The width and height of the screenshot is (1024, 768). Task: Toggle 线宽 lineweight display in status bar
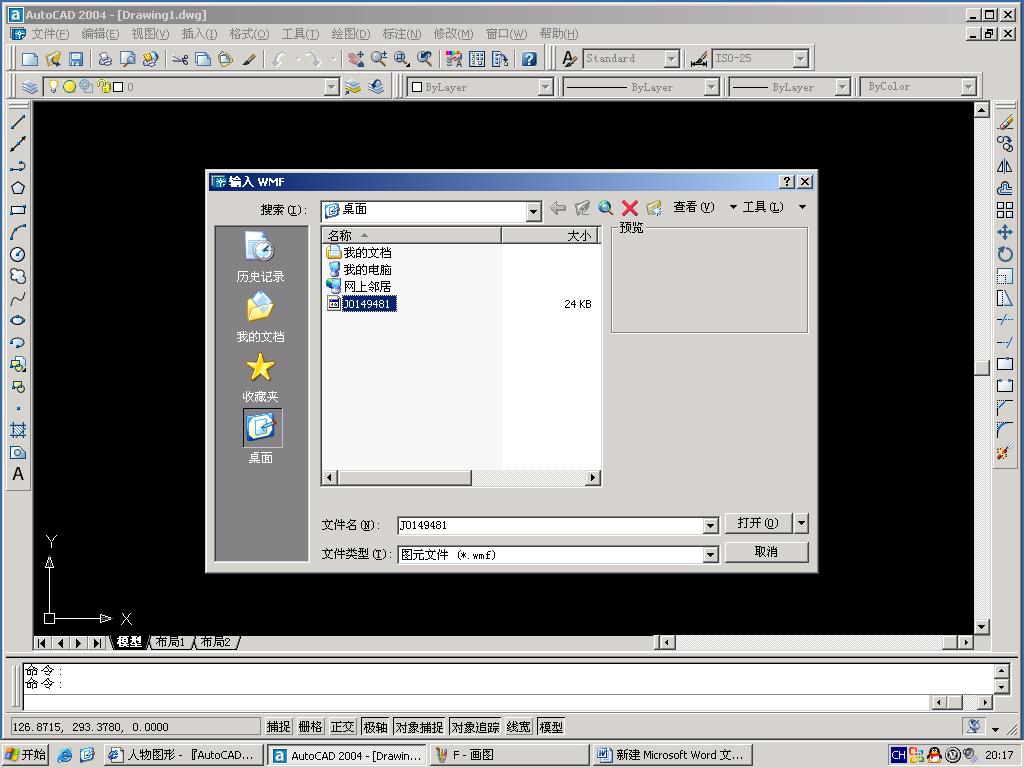point(519,726)
